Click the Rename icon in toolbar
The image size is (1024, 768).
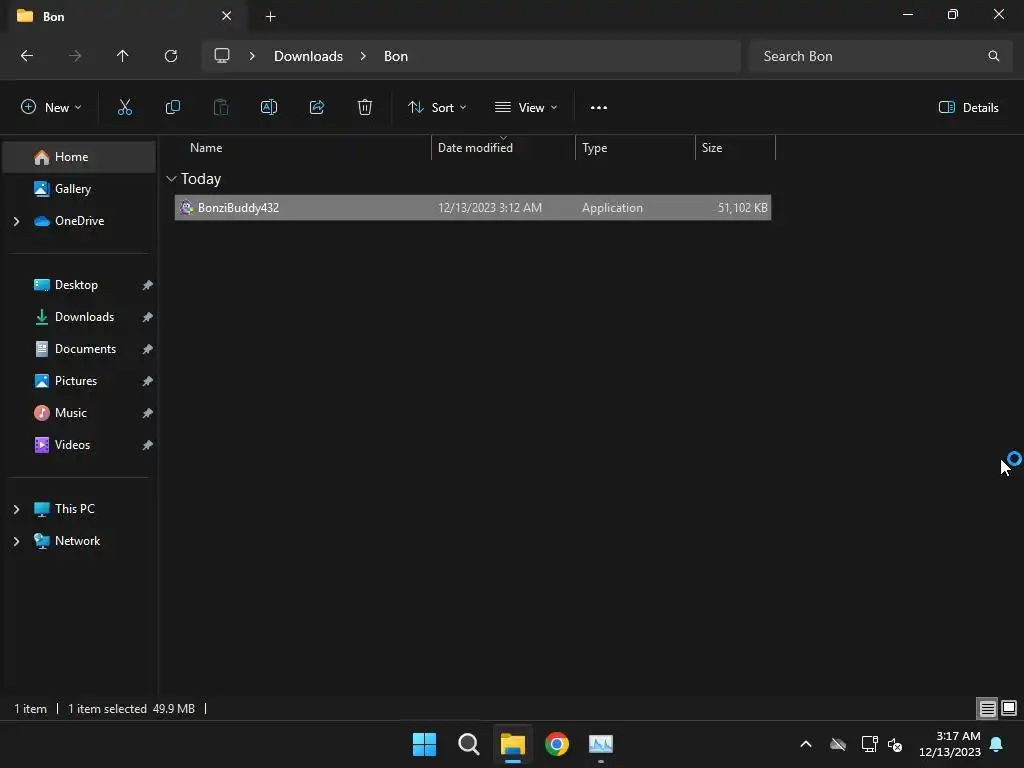tap(269, 108)
